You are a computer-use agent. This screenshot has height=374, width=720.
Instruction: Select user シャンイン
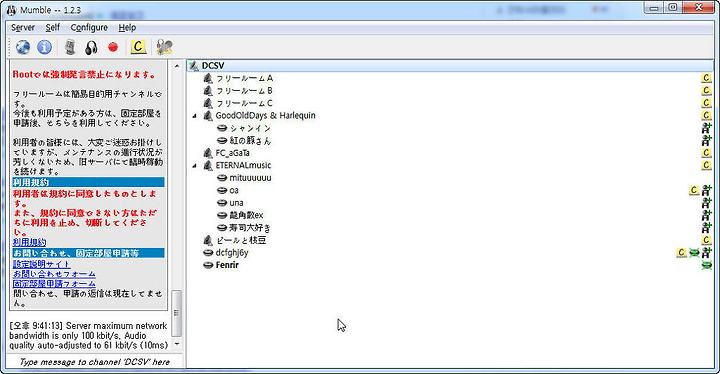point(250,128)
